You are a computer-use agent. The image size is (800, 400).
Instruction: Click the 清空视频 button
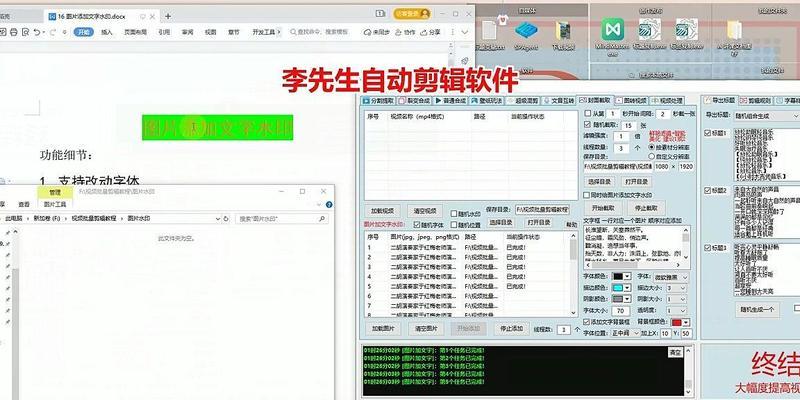point(424,211)
